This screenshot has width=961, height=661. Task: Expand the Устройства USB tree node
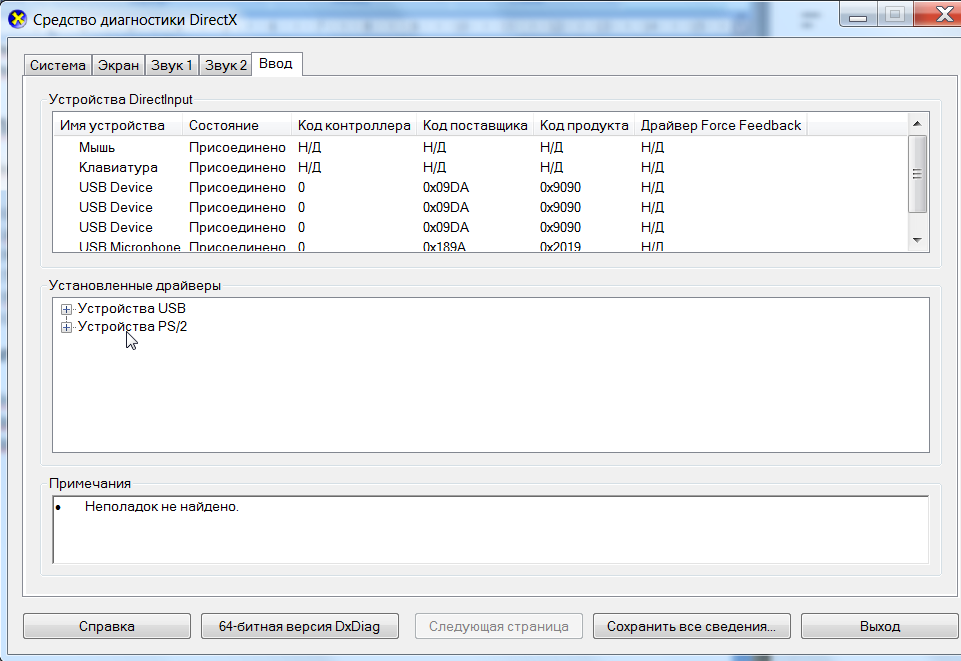[66, 309]
